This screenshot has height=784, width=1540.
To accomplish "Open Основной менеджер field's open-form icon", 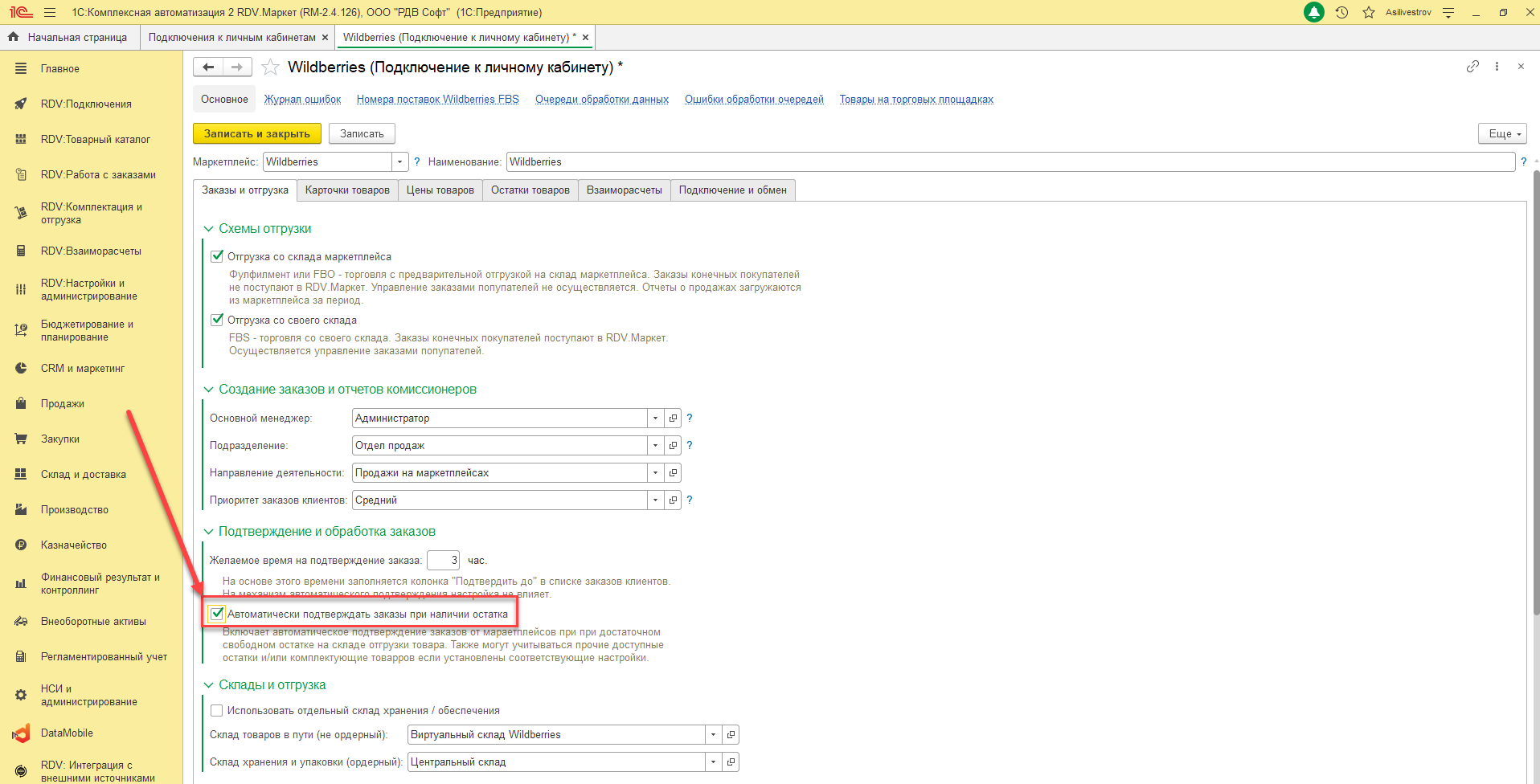I will pos(674,419).
